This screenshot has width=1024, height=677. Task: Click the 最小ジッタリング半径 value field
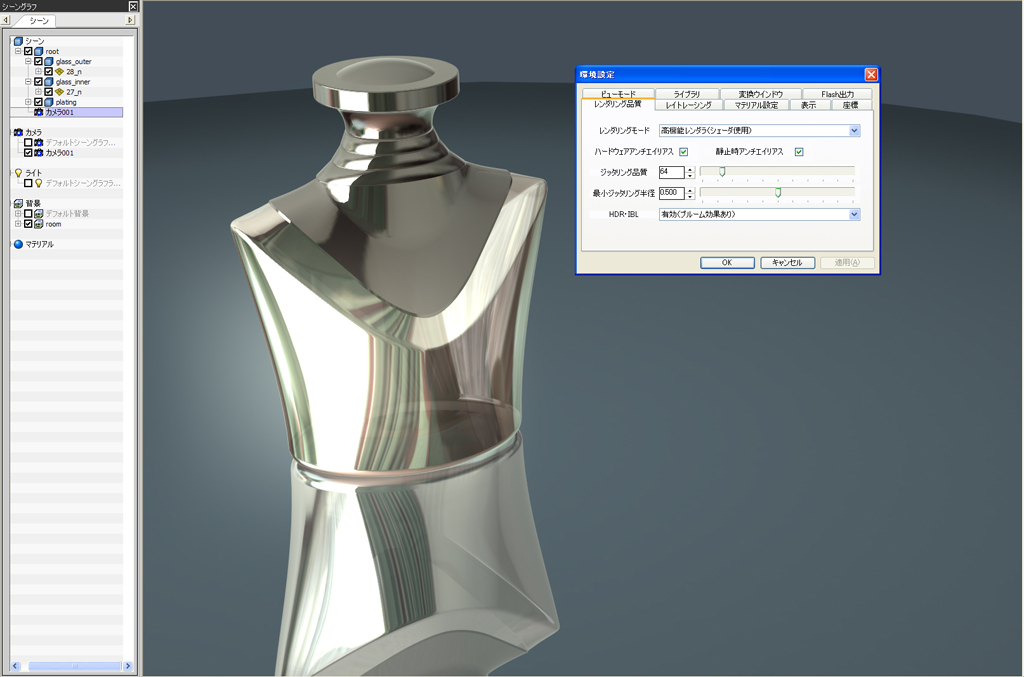pyautogui.click(x=671, y=193)
